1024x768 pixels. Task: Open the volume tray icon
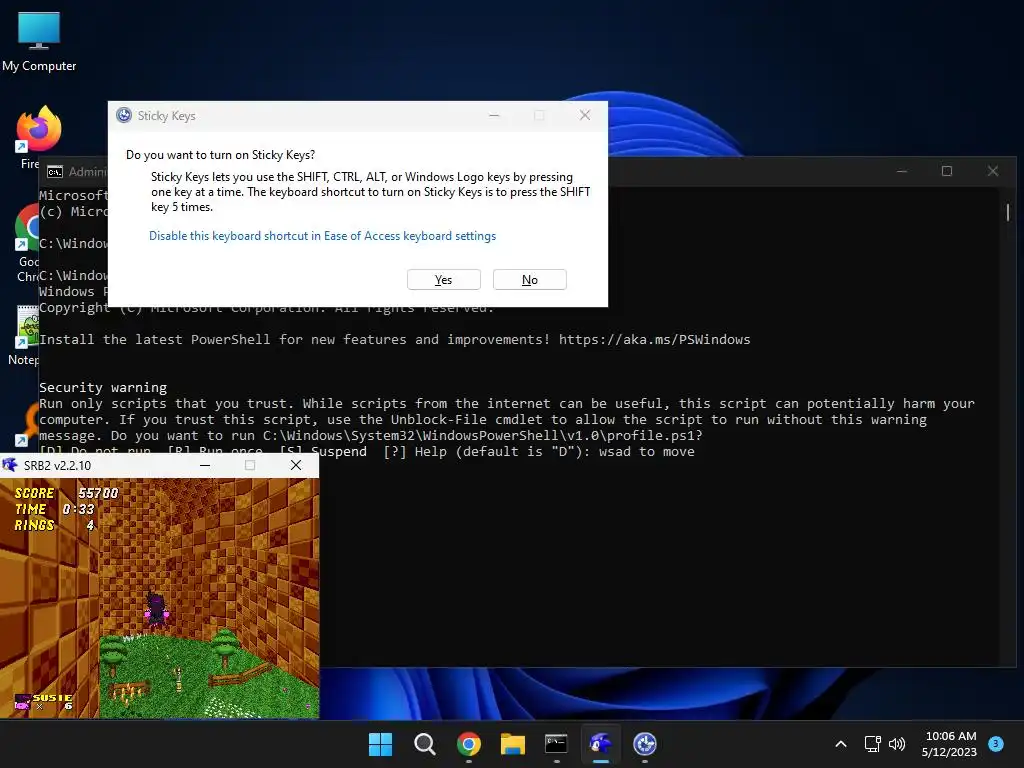(x=897, y=744)
